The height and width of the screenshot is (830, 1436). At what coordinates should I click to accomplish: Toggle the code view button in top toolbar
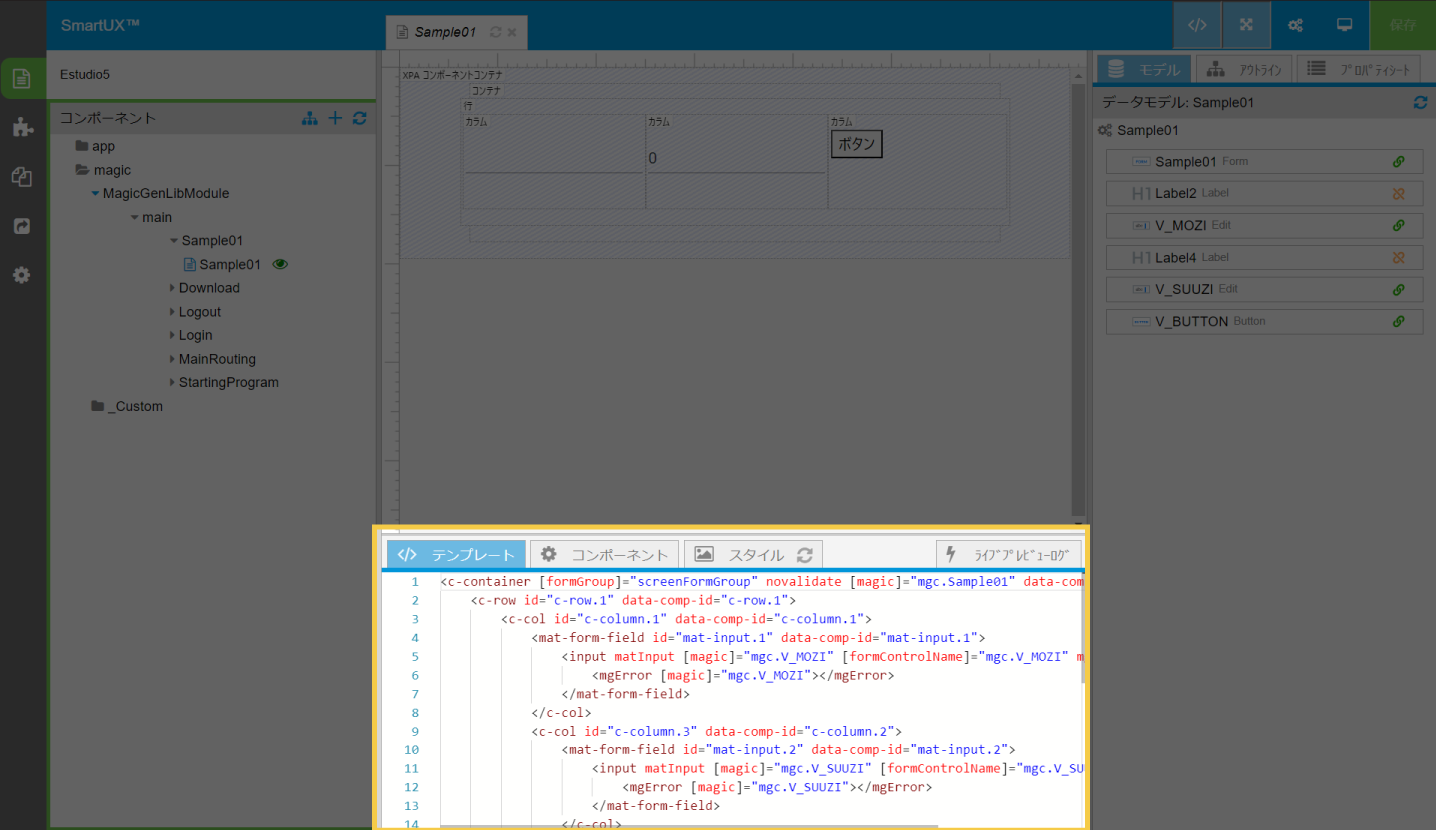[1197, 25]
